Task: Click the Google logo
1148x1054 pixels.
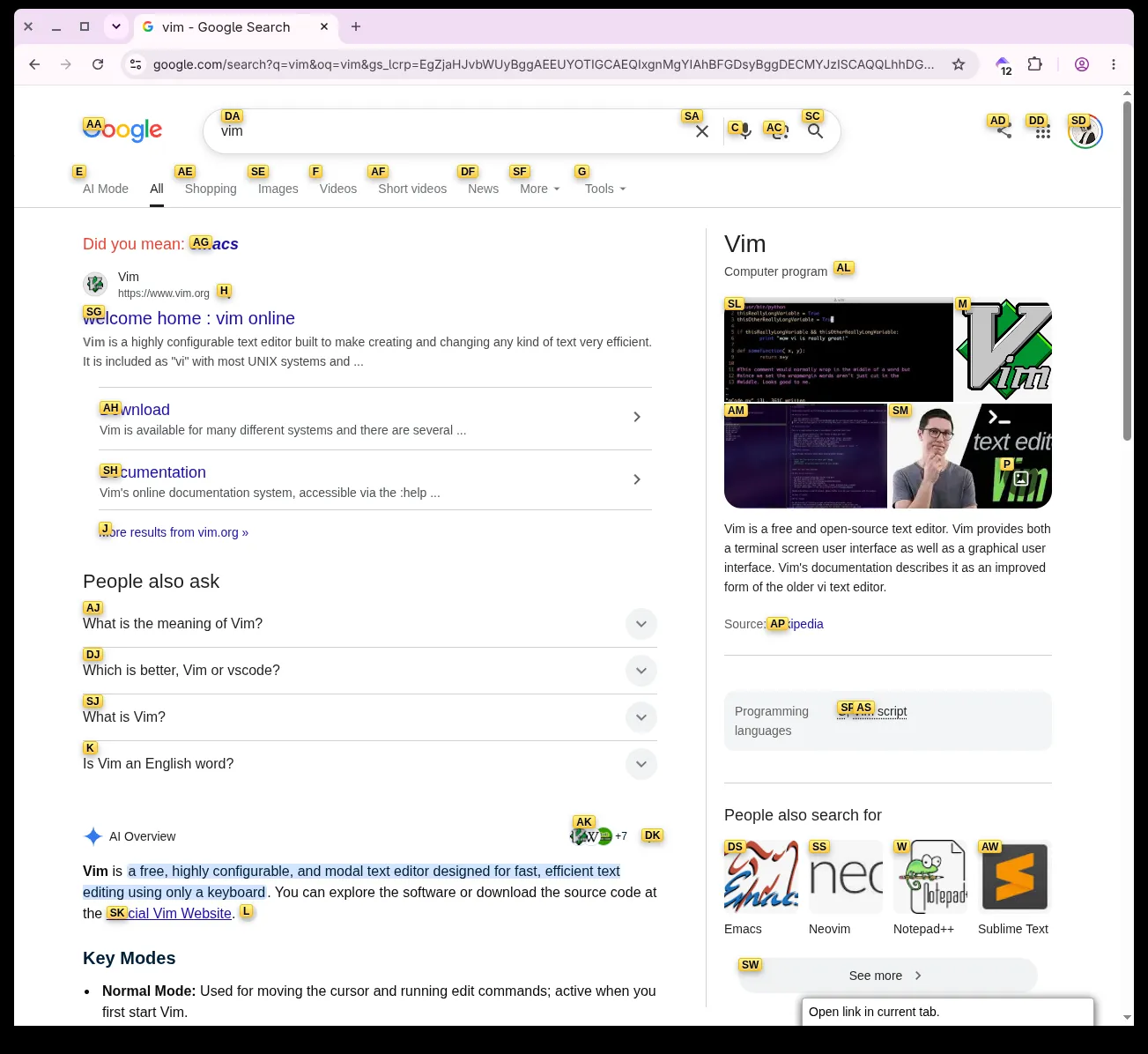Action: (122, 130)
